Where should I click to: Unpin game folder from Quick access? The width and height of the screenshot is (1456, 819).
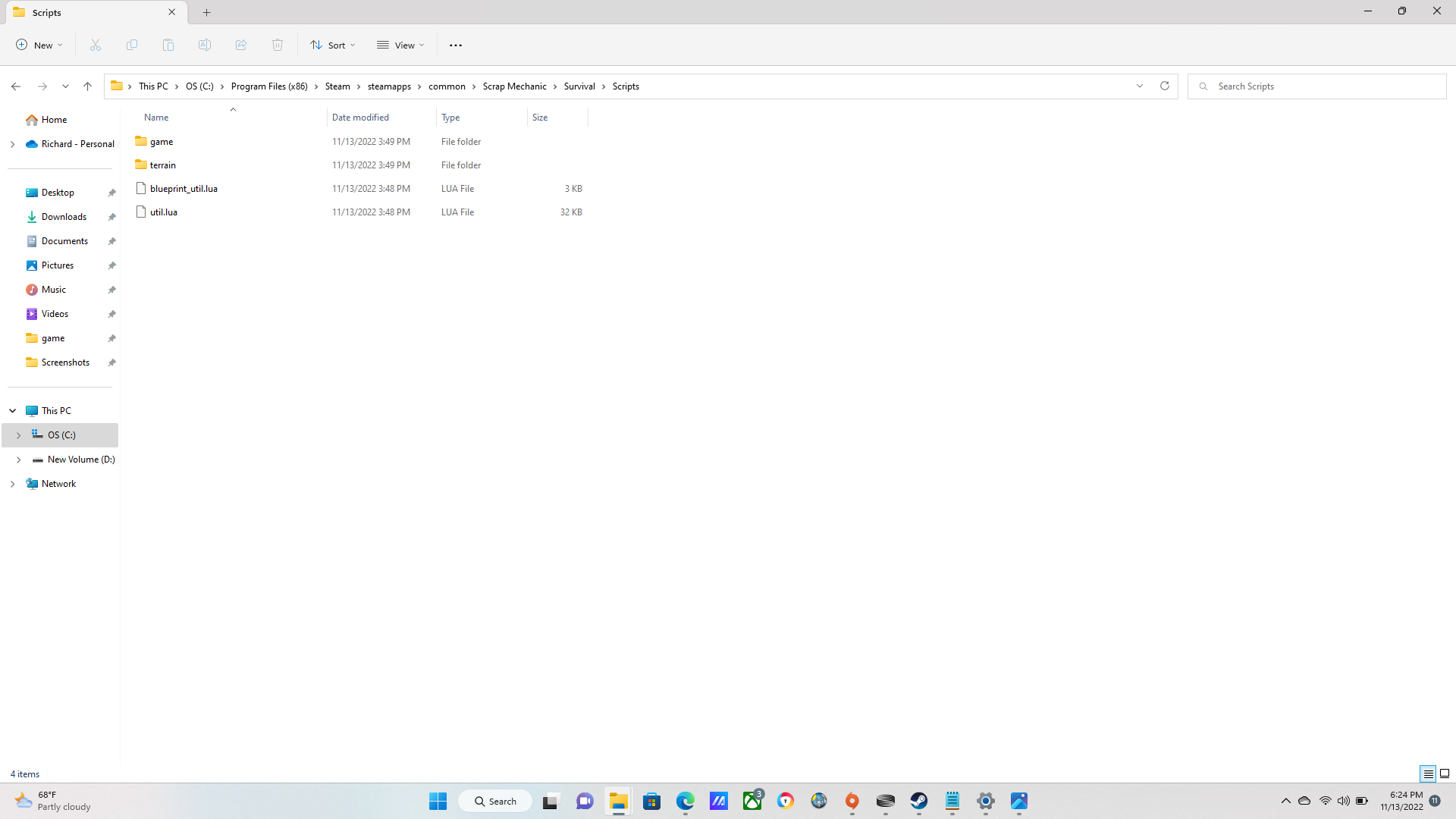(x=111, y=338)
